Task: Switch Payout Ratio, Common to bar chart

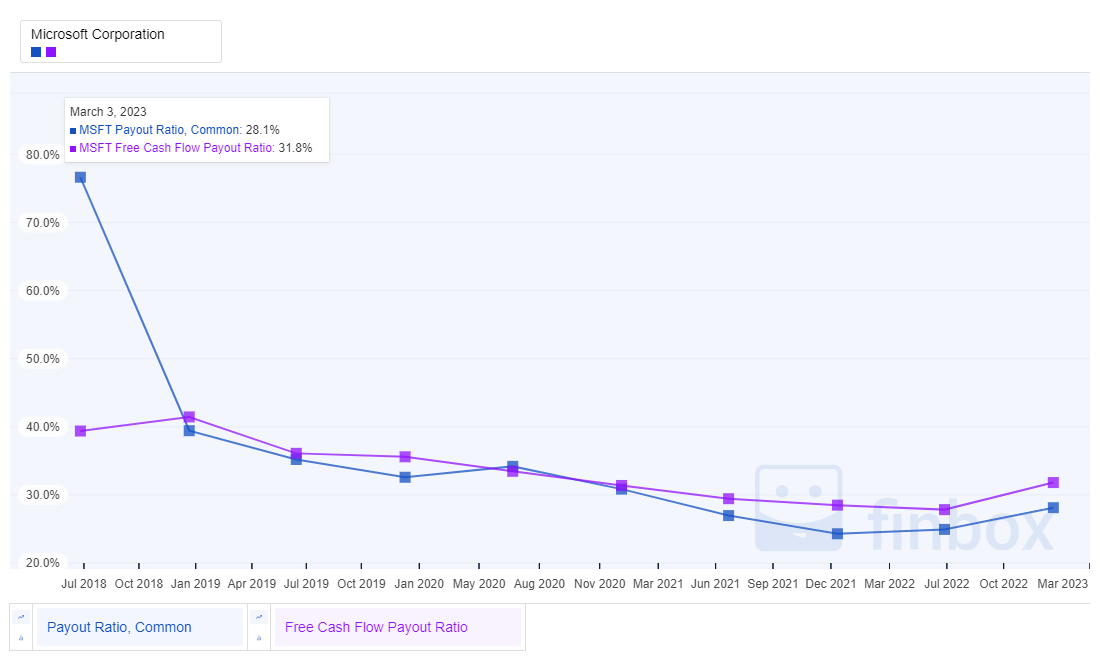Action: point(21,638)
